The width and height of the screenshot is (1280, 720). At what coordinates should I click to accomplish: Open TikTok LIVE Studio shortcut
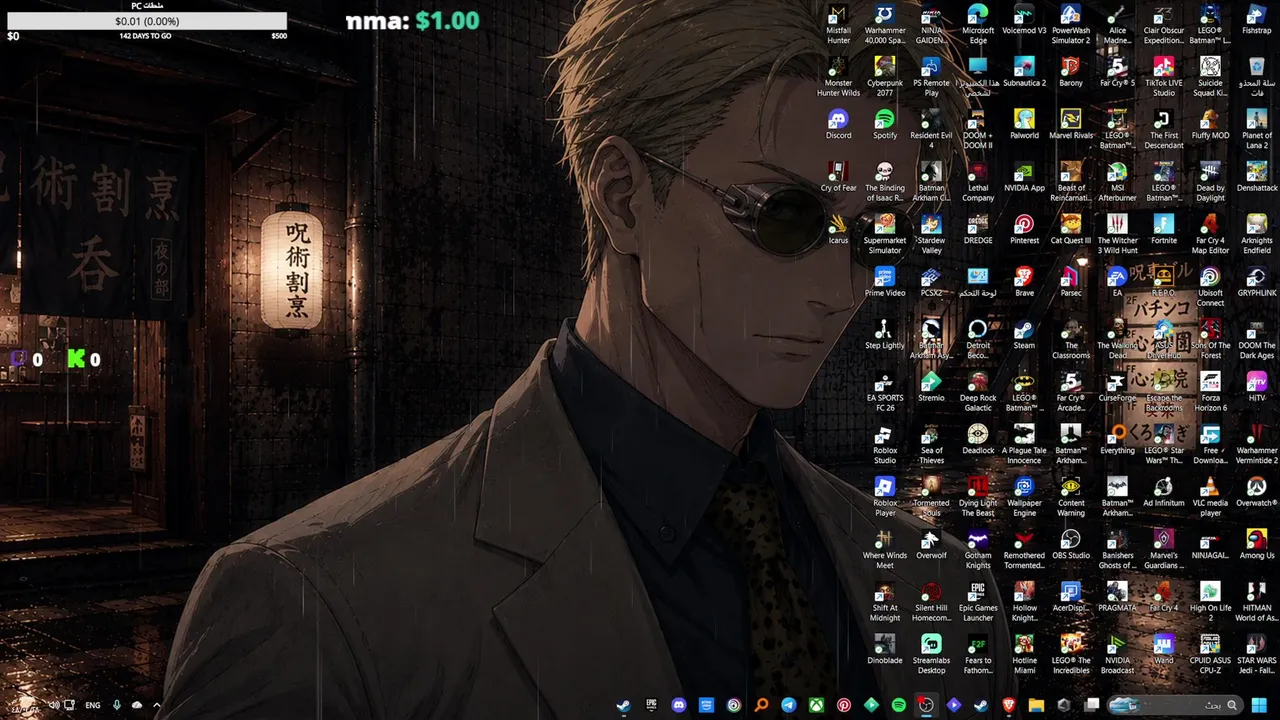[1164, 77]
